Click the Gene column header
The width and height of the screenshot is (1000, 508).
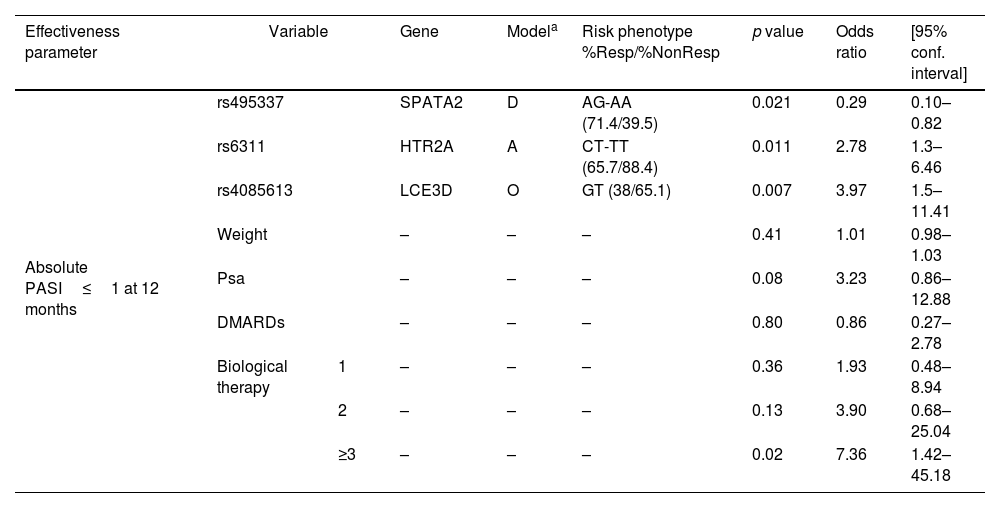419,32
